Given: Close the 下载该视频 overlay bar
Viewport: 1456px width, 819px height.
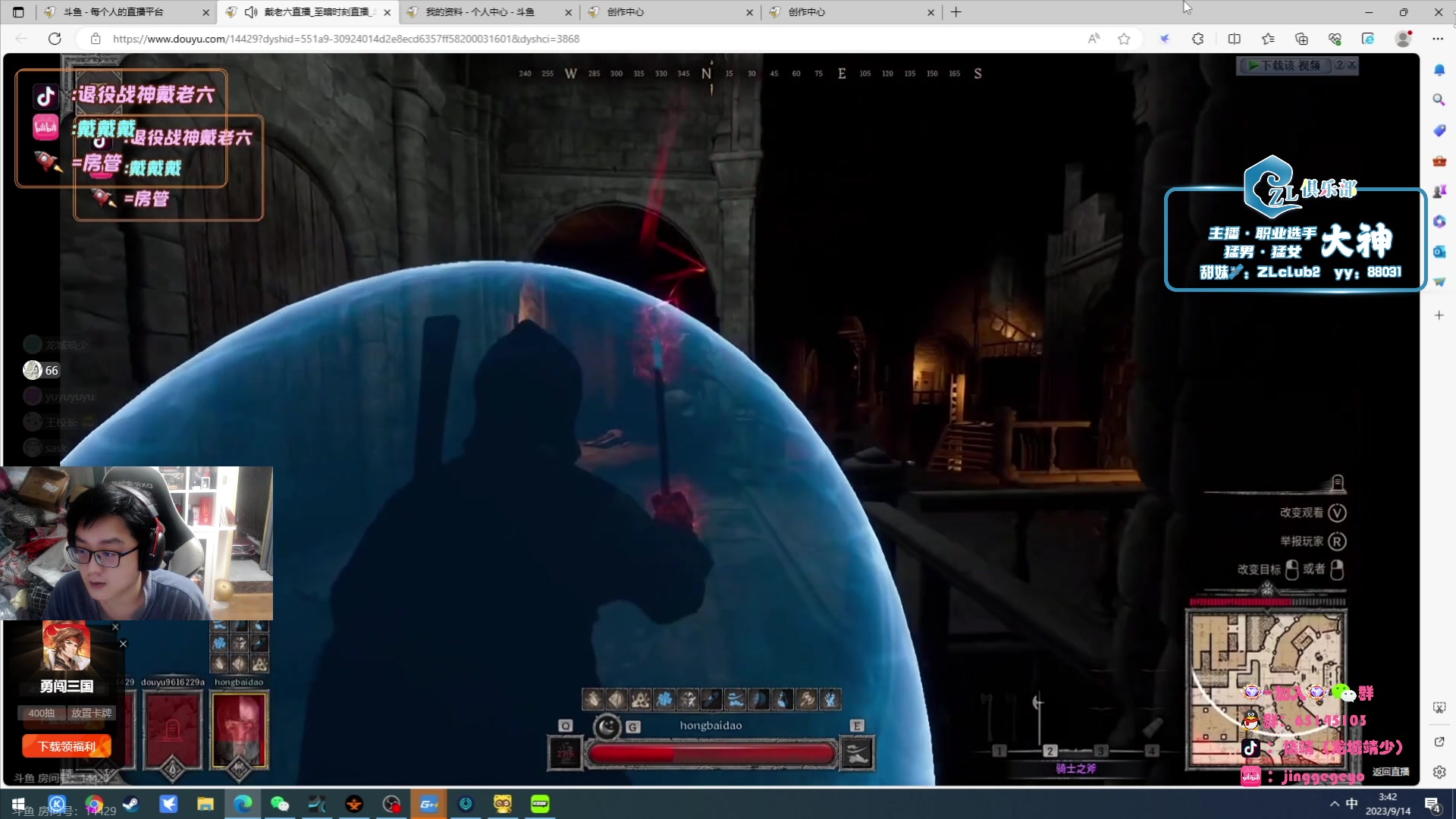Looking at the screenshot, I should pos(1351,65).
